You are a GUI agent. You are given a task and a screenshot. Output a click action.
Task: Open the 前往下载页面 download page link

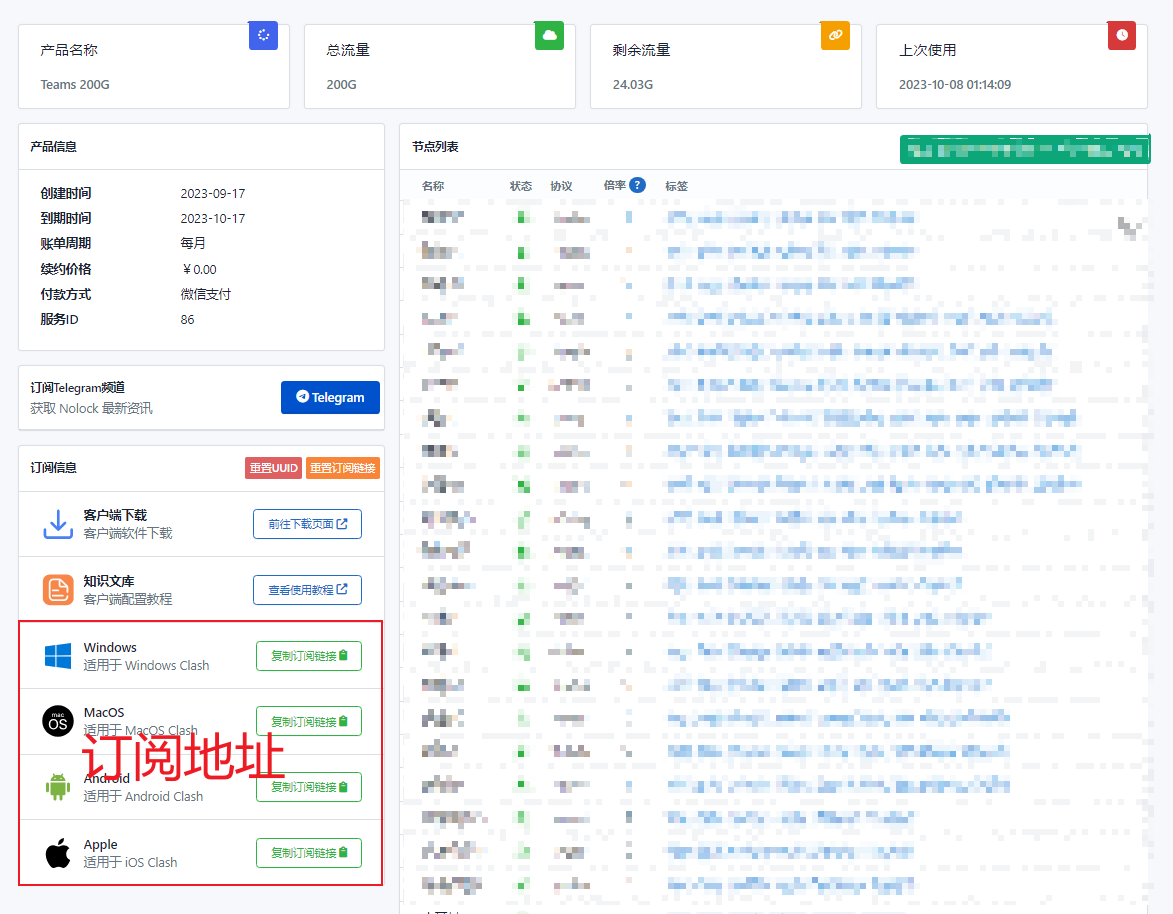(x=307, y=524)
